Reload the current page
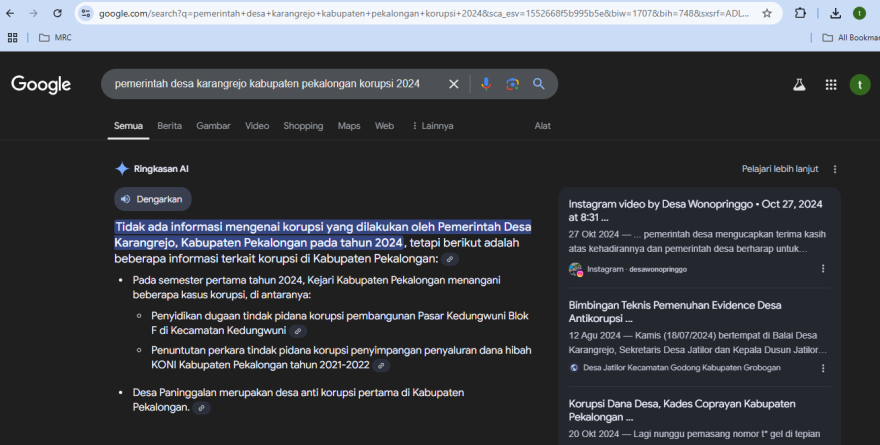 [57, 13]
